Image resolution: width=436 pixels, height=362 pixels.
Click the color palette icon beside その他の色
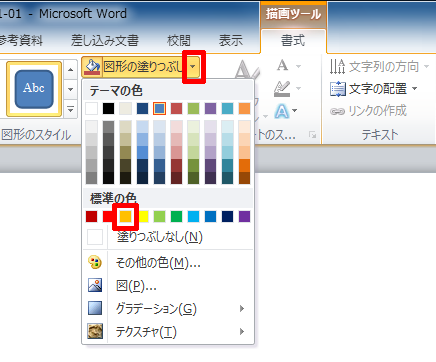95,262
